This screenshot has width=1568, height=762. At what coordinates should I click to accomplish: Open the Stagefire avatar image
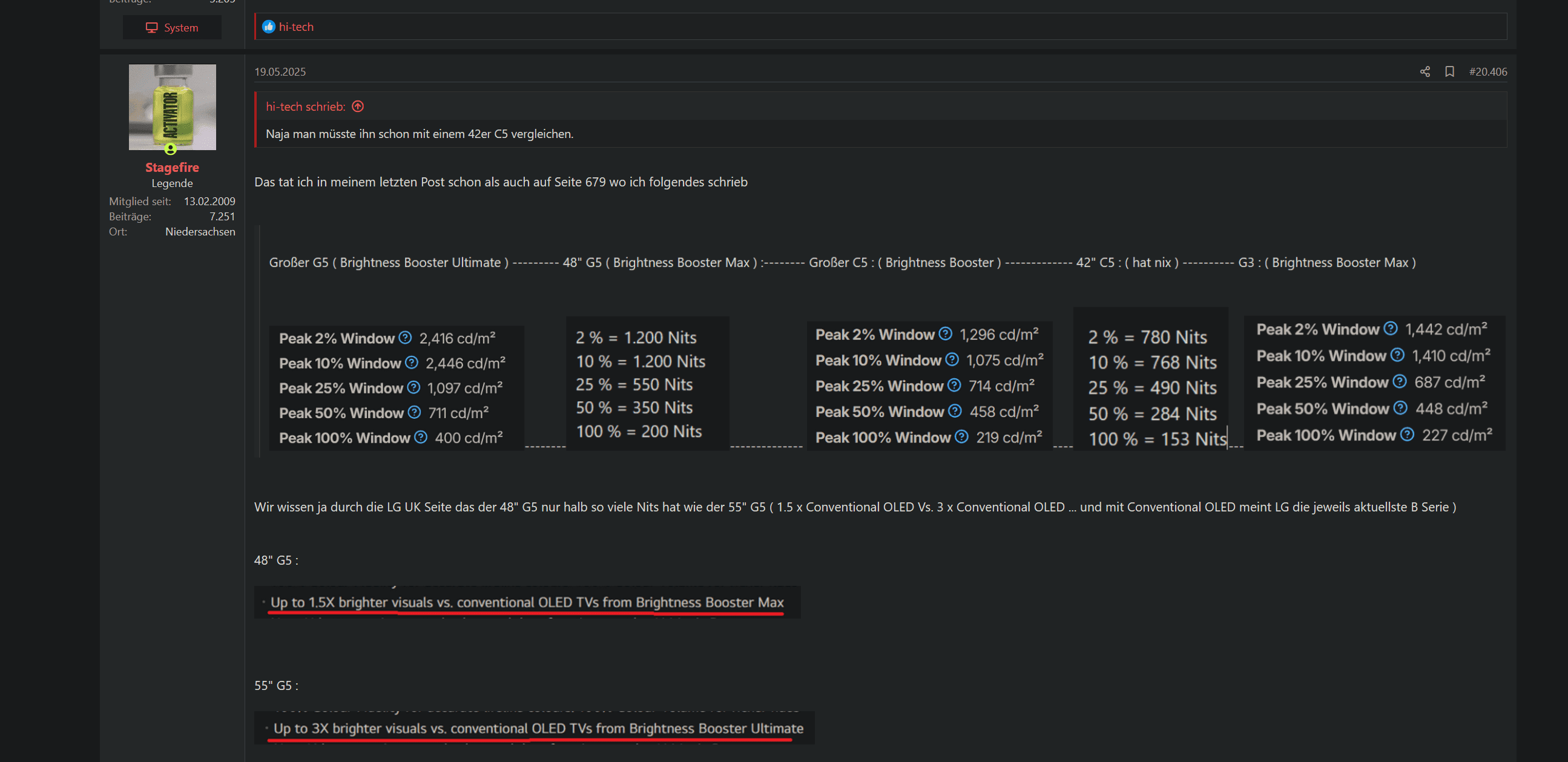point(173,107)
